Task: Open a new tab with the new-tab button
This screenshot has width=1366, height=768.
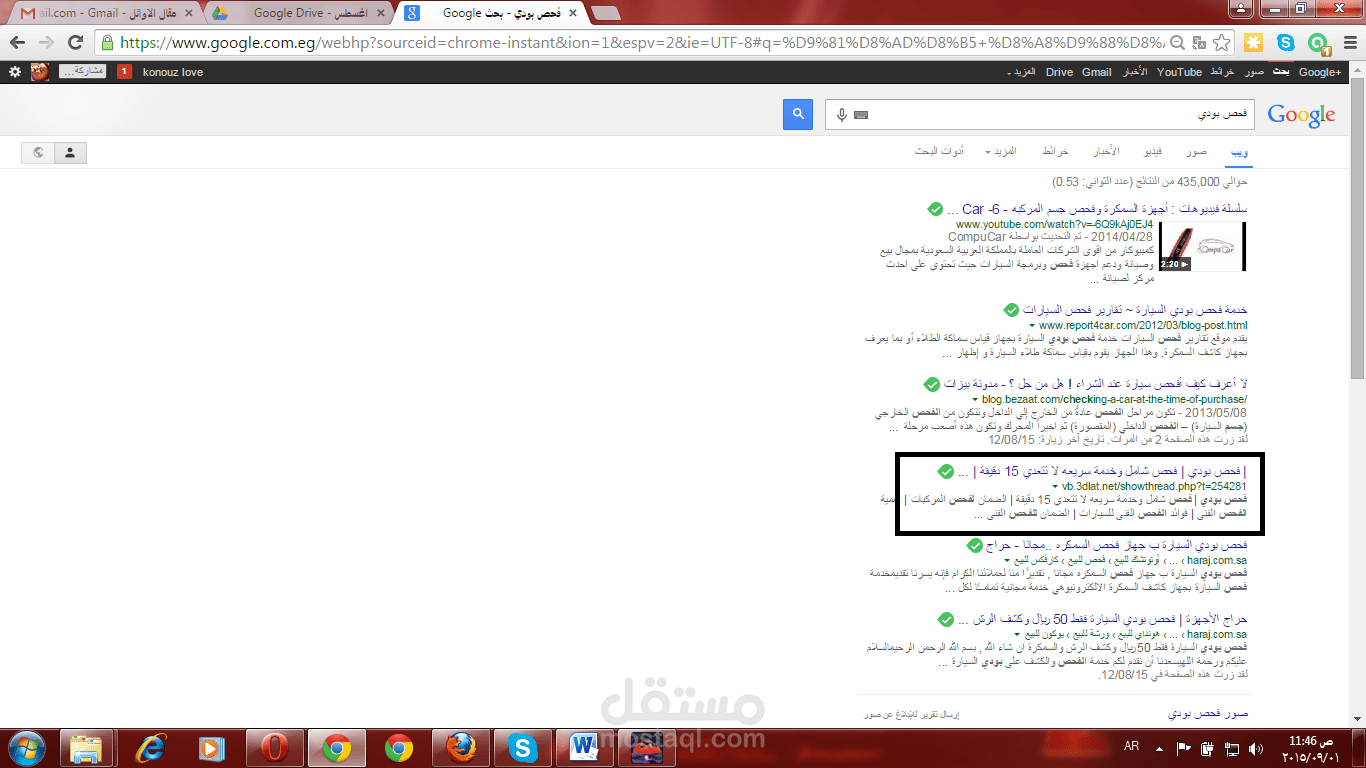Action: (604, 13)
